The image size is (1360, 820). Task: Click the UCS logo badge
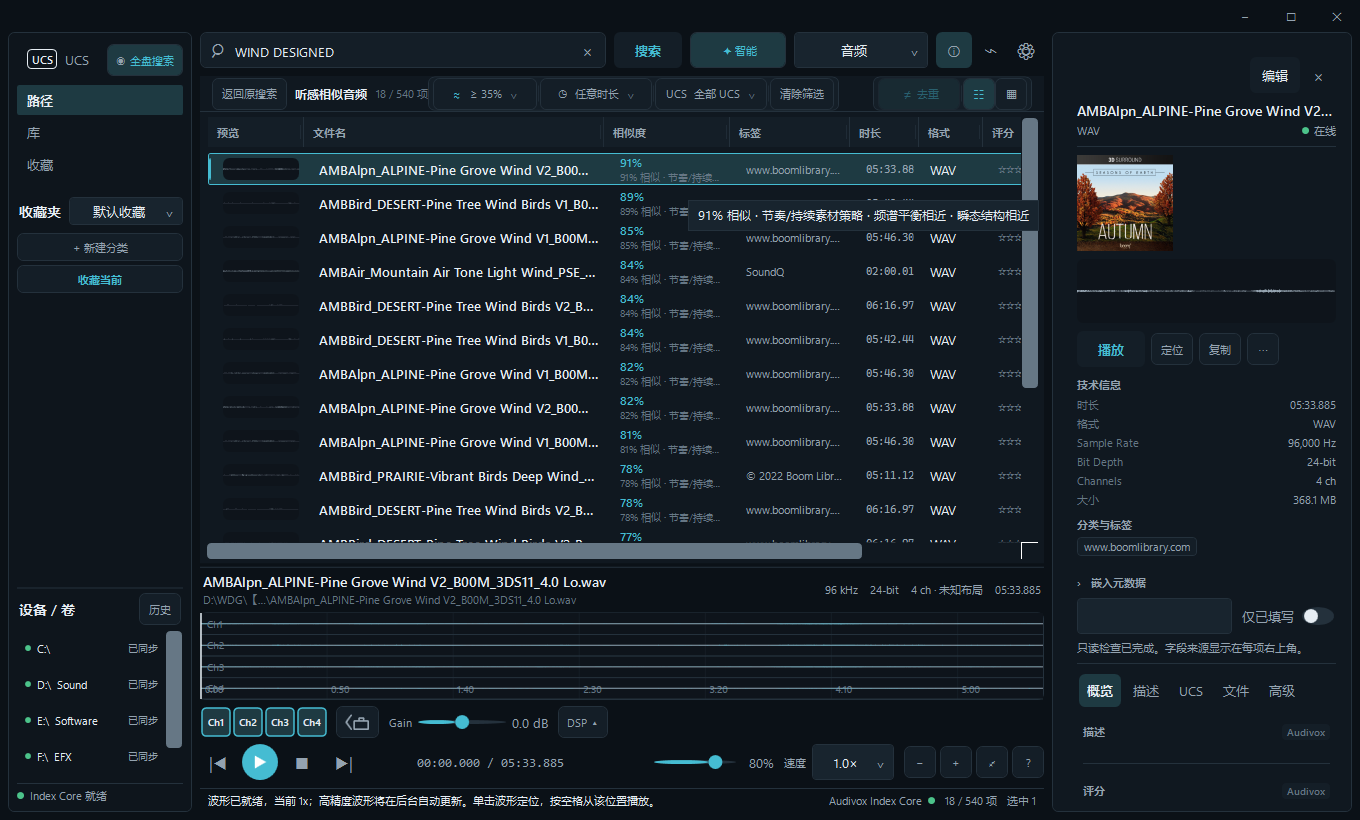(x=42, y=60)
